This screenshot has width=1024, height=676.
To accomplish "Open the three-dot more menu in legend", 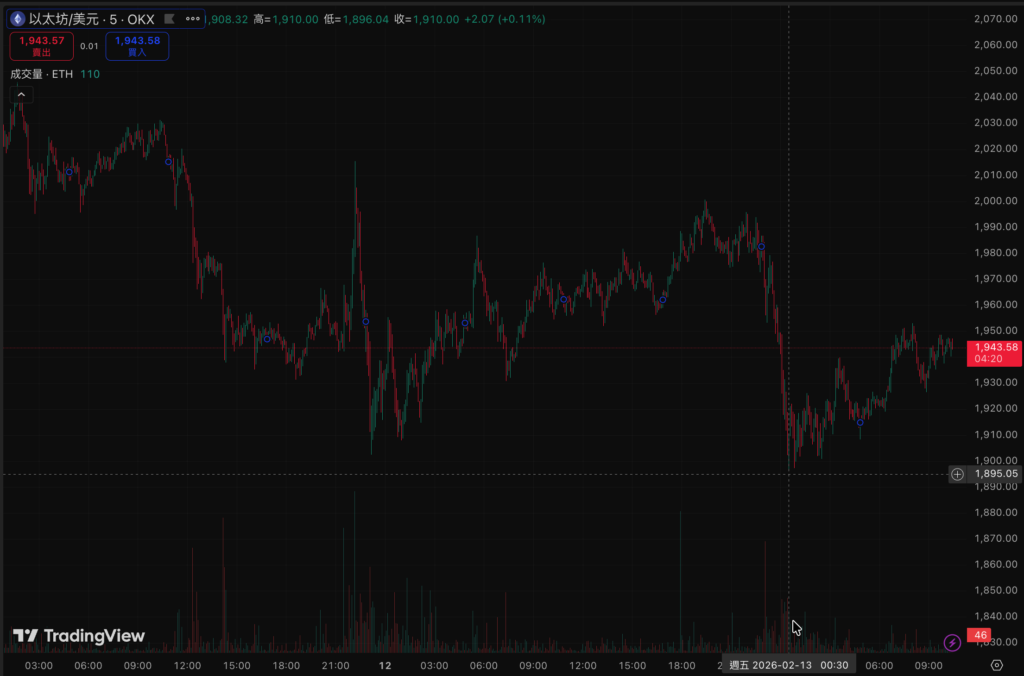I will 190,19.
